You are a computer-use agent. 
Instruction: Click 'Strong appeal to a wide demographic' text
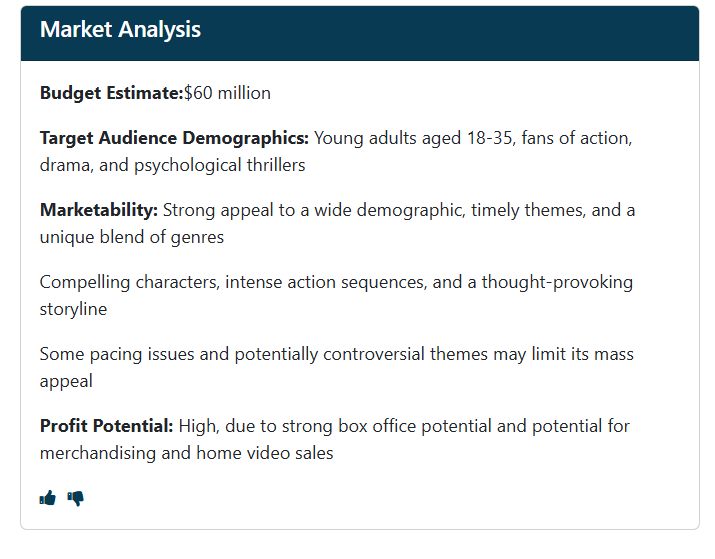tap(314, 210)
